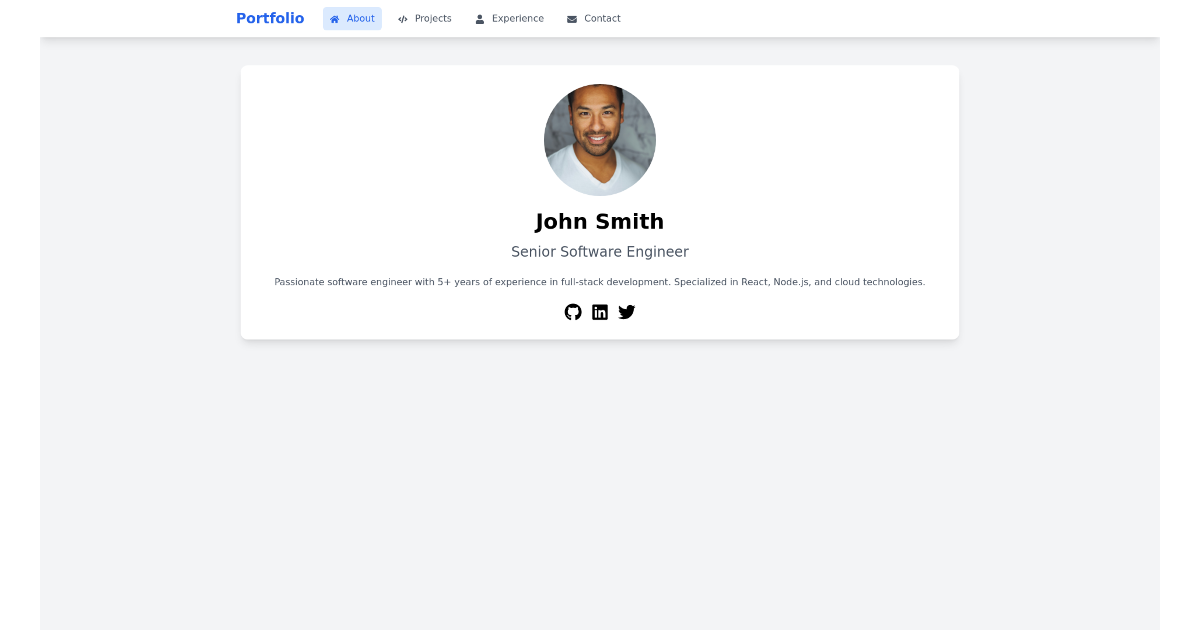Click the bio description paragraph
Viewport: 1200px width, 630px height.
pos(599,282)
